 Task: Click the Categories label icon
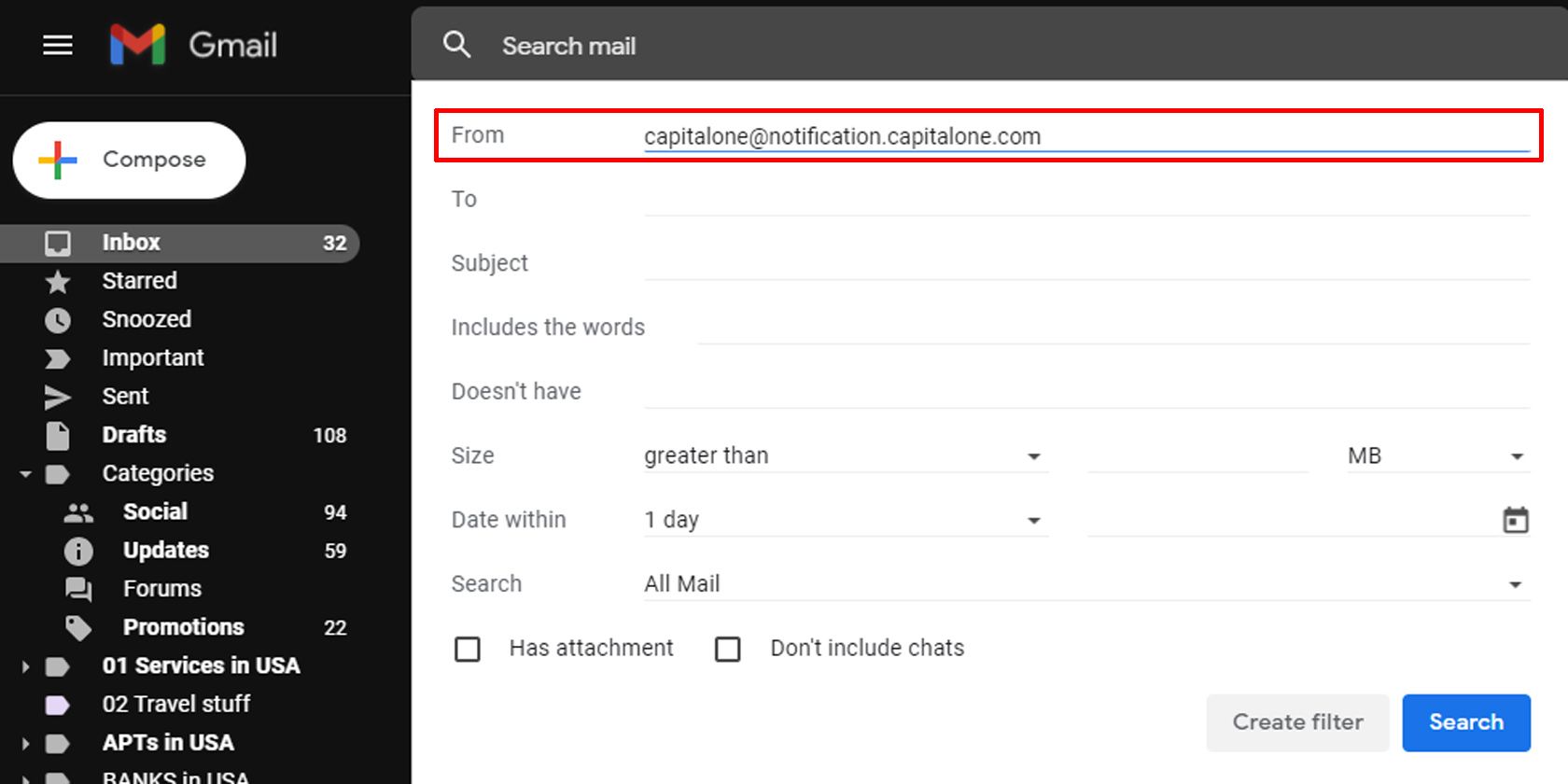coord(58,474)
